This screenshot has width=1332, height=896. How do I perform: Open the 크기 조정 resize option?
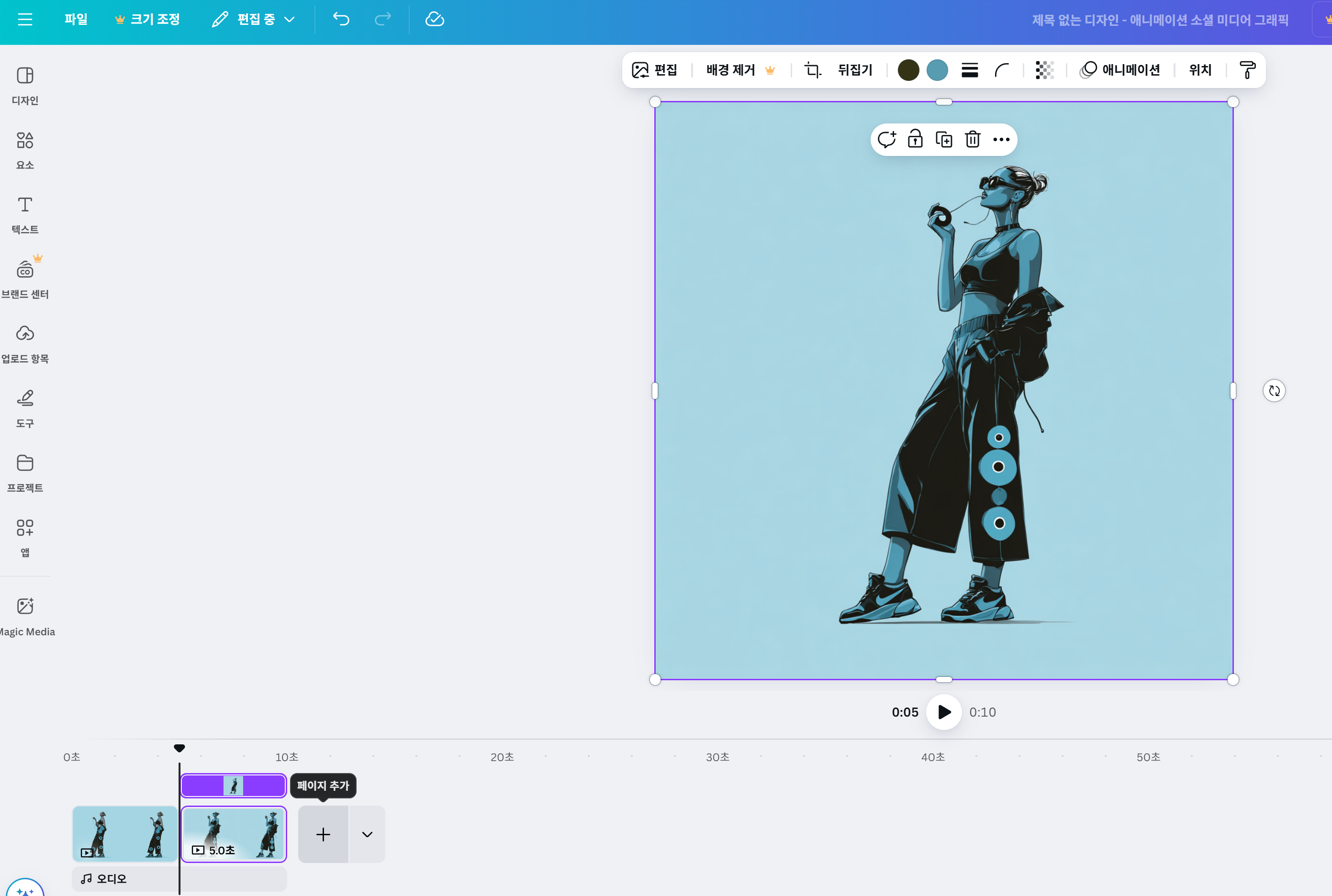tap(147, 20)
